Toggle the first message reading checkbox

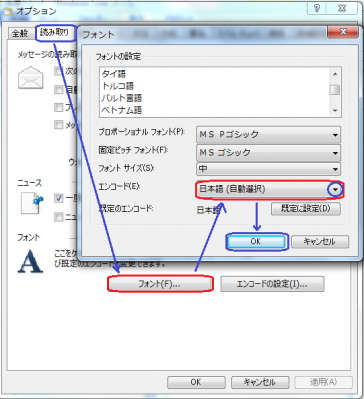(58, 71)
